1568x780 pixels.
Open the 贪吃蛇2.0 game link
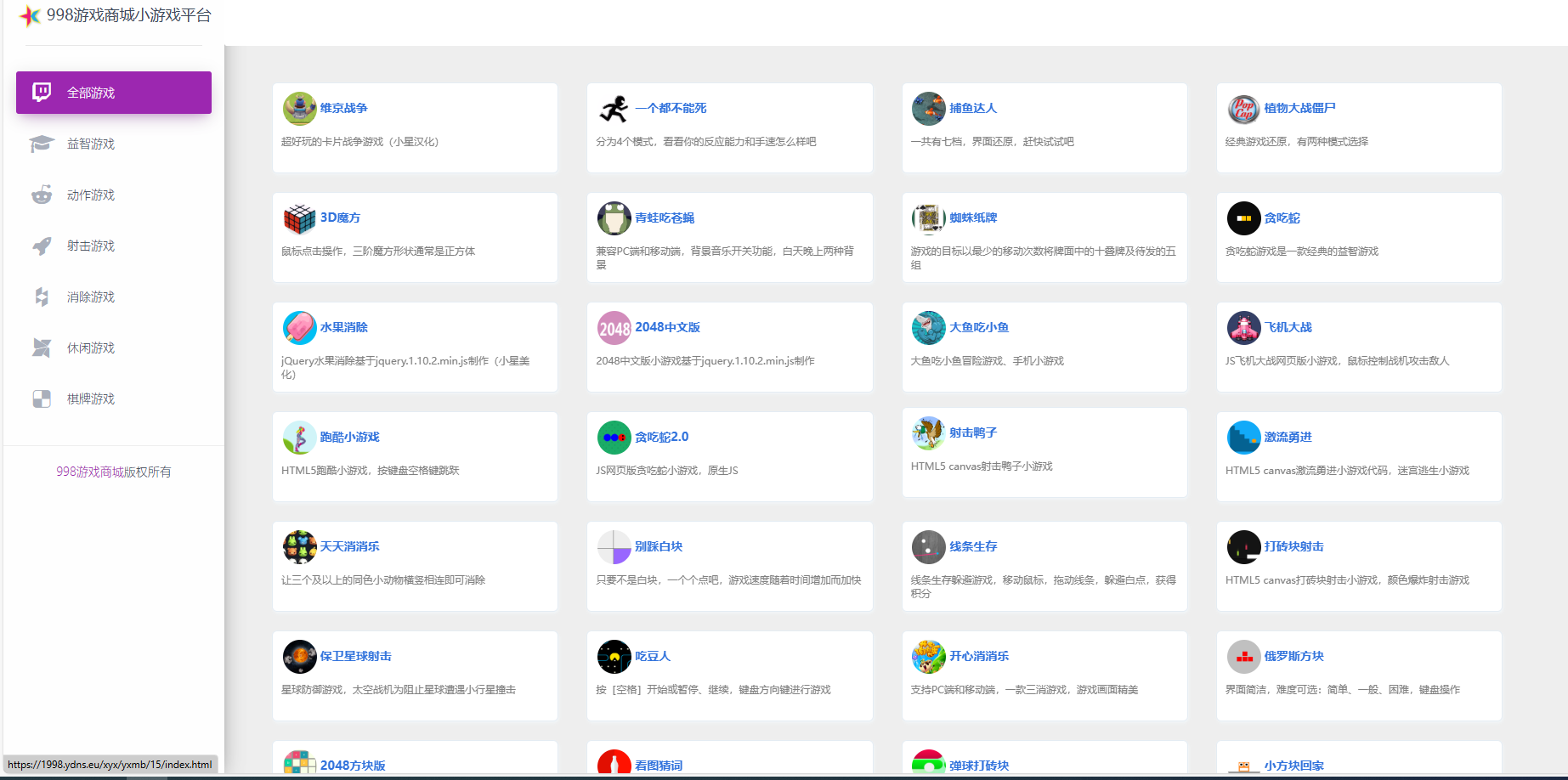coord(662,436)
